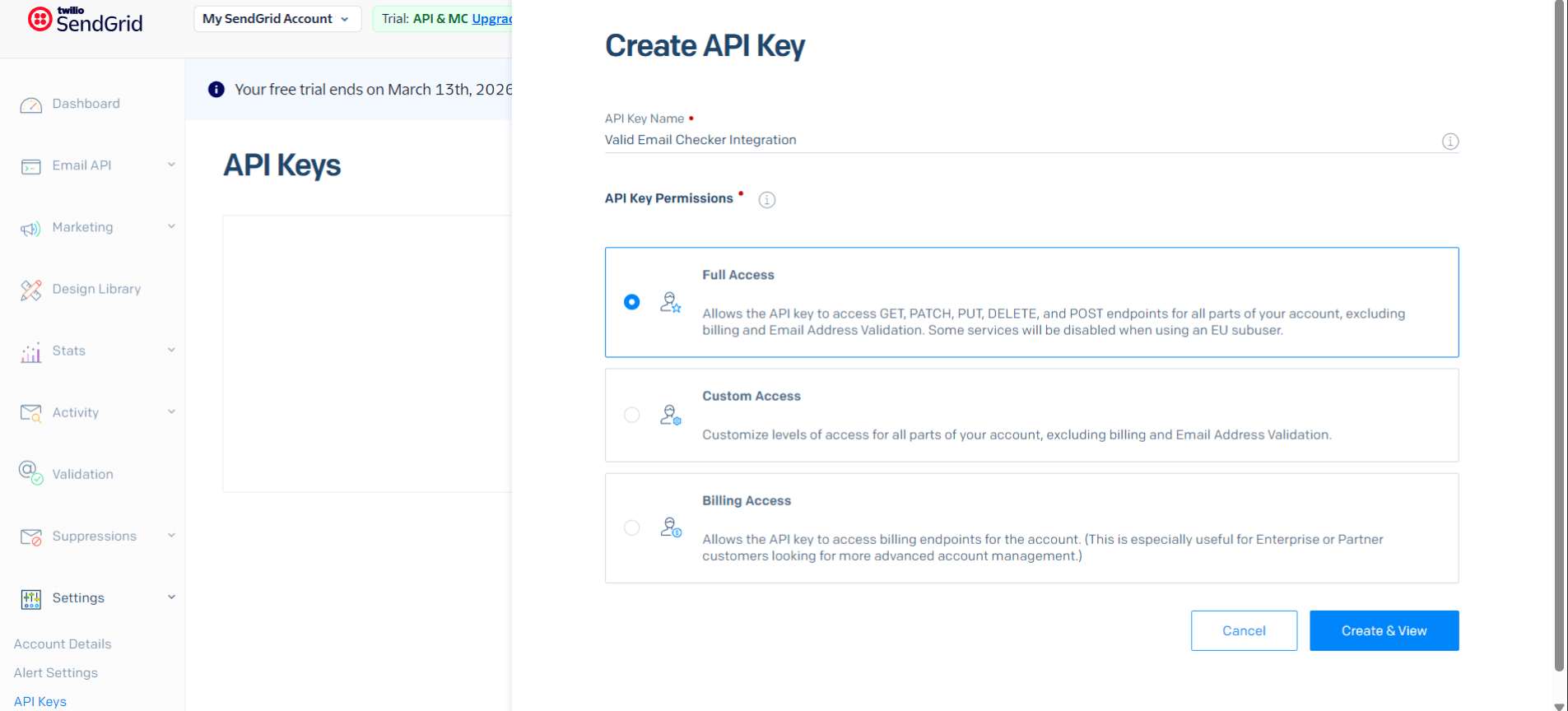Open the Dashboard gauge icon
Image resolution: width=1568 pixels, height=711 pixels.
30,105
